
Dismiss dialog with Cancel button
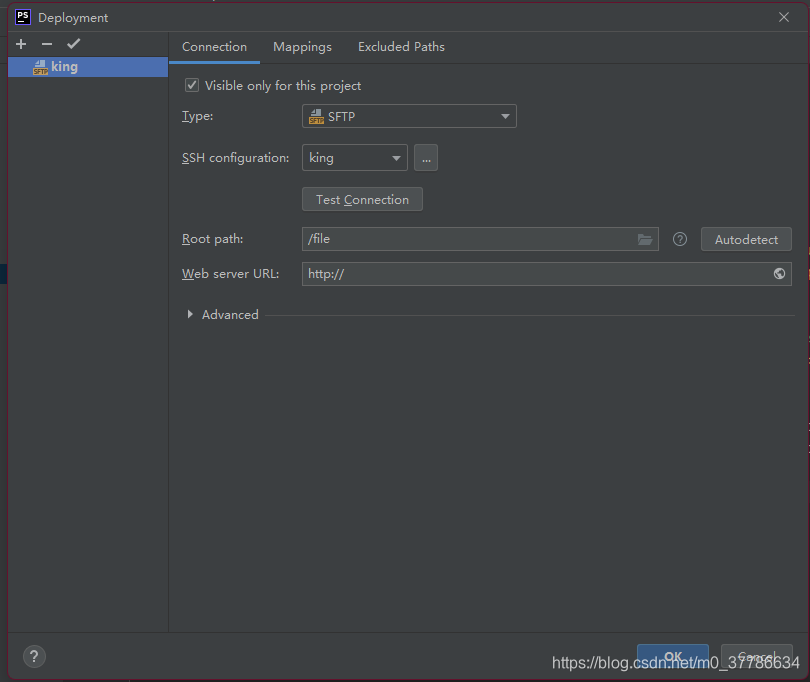coord(757,657)
